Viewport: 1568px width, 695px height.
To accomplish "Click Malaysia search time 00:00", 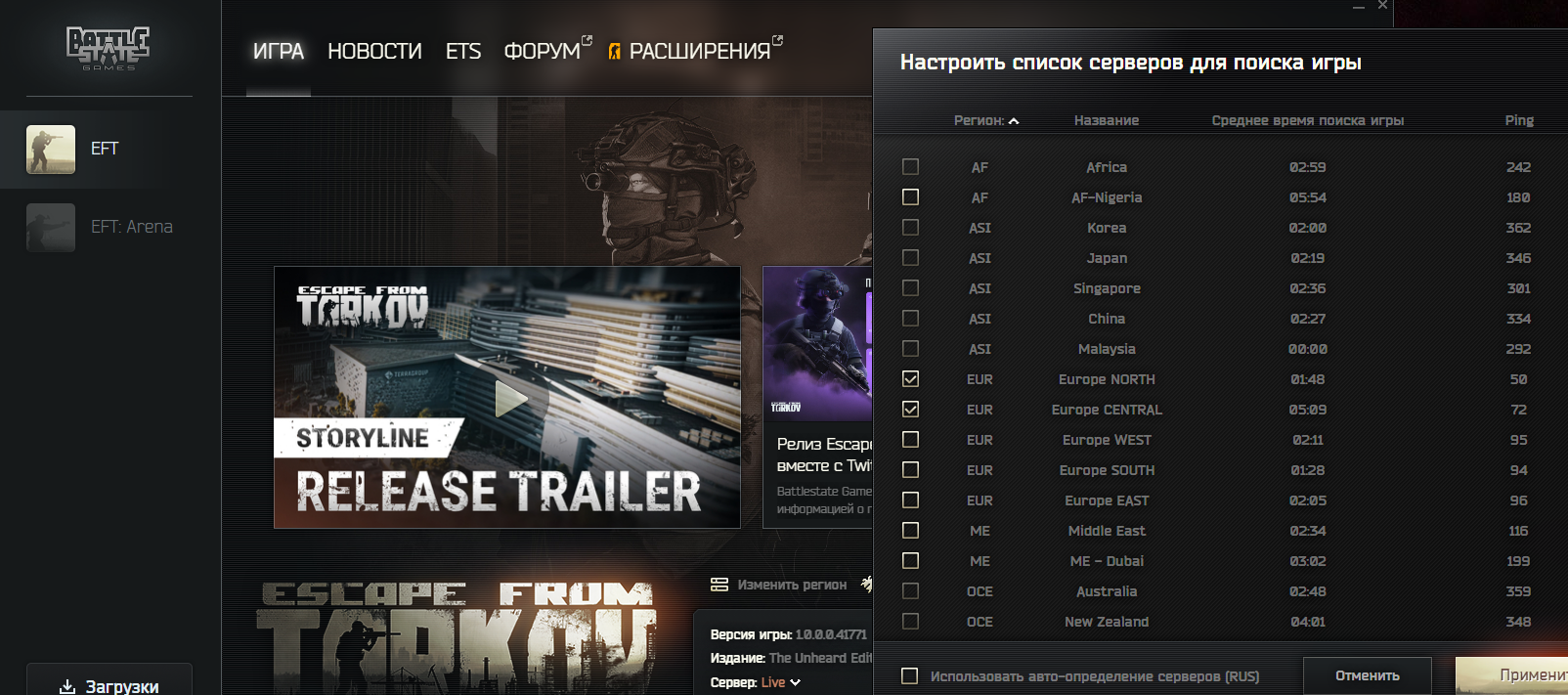I will tap(1308, 349).
